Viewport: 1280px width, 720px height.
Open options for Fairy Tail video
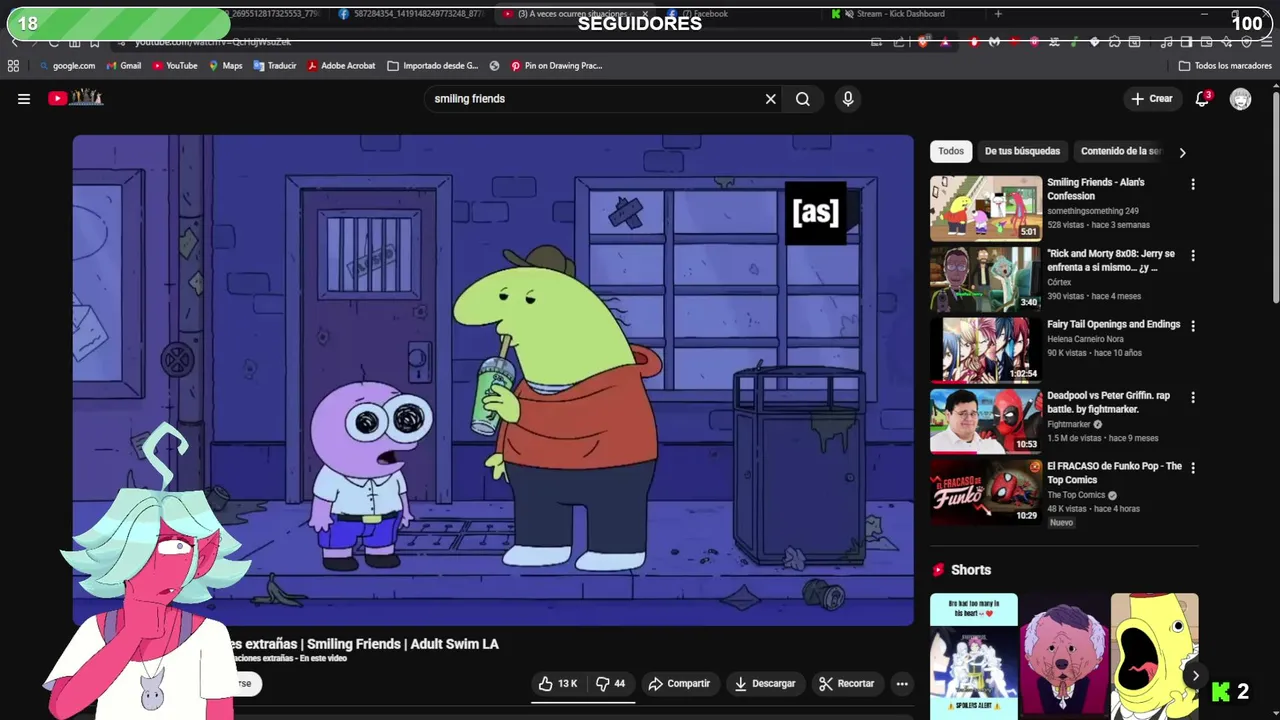[x=1192, y=326]
